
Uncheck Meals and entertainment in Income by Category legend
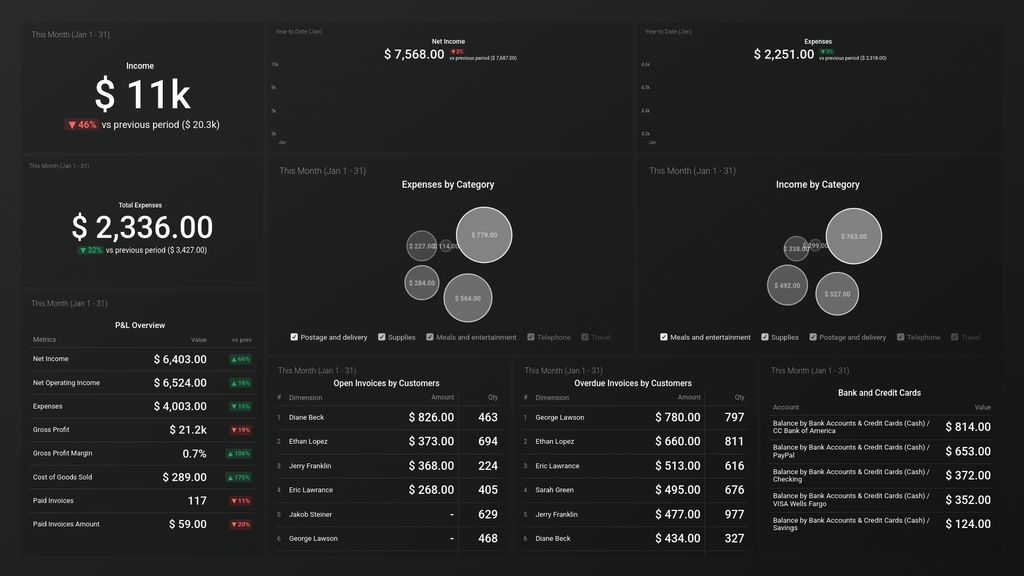pyautogui.click(x=664, y=337)
